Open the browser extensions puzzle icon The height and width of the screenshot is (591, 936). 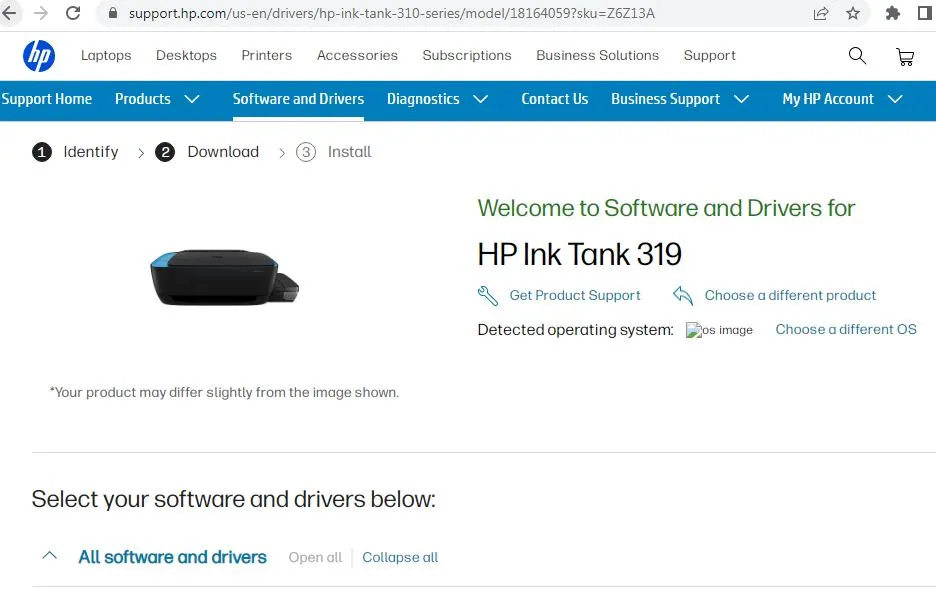[x=892, y=13]
